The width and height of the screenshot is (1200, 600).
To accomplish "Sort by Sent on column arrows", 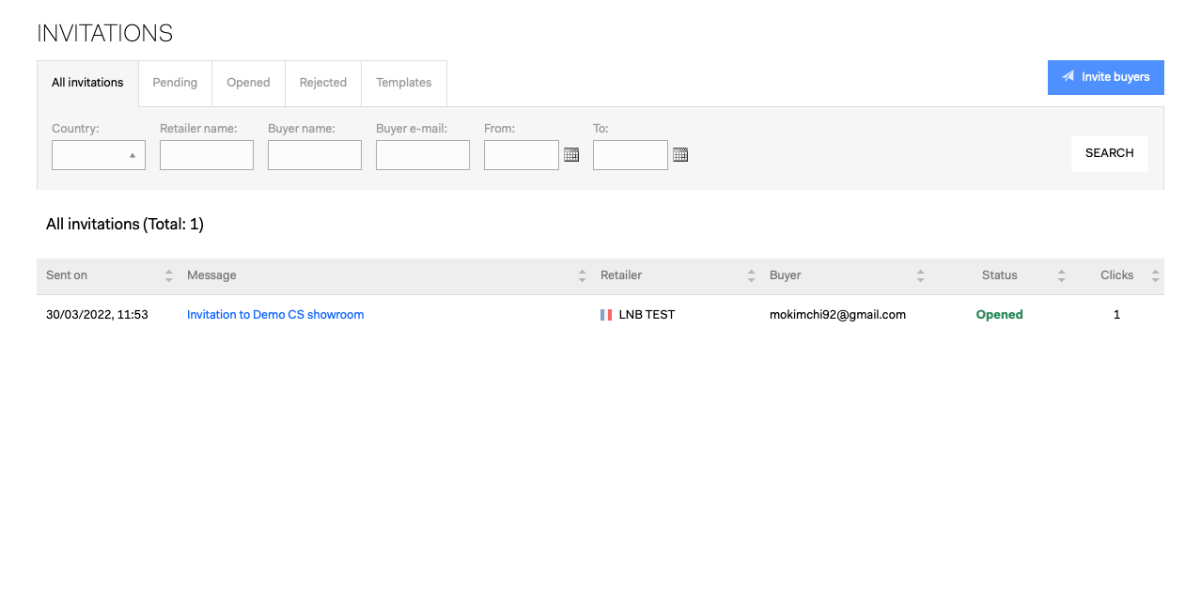I will tap(168, 276).
